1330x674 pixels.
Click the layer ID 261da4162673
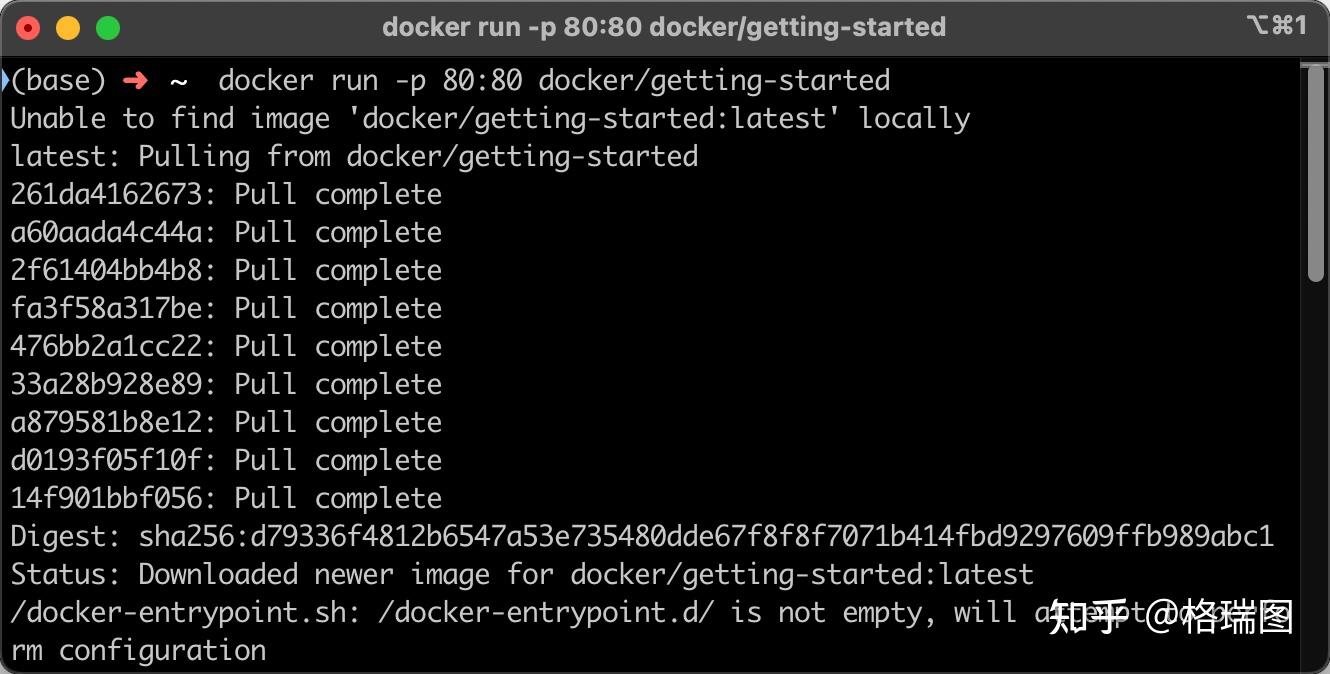(106, 195)
